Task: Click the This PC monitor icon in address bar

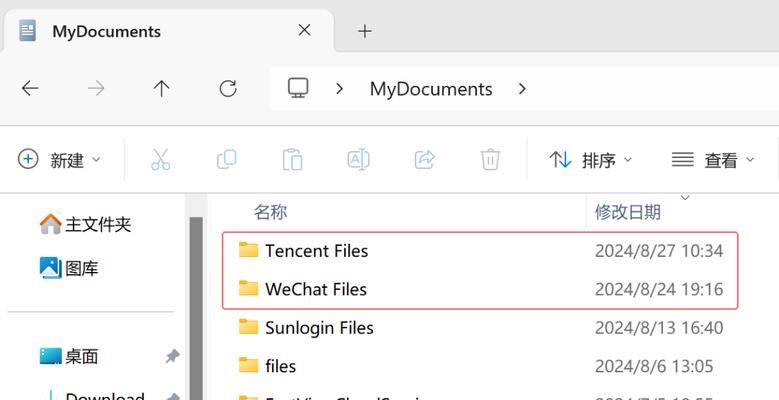Action: click(298, 88)
